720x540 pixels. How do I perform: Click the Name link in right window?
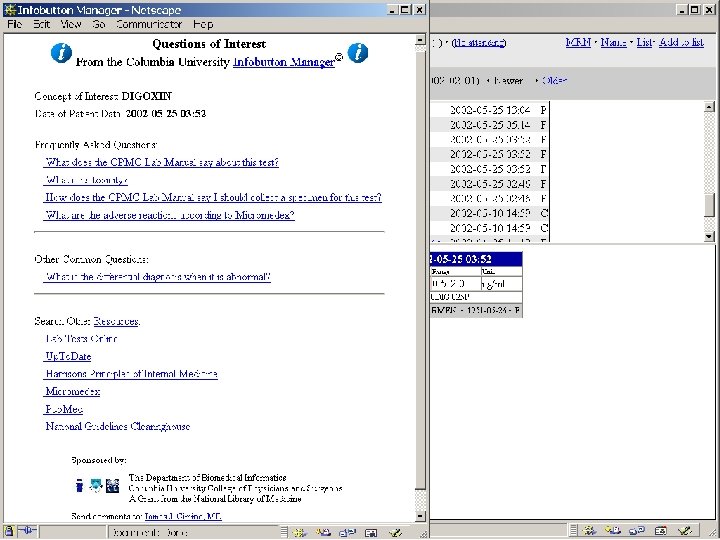(613, 42)
